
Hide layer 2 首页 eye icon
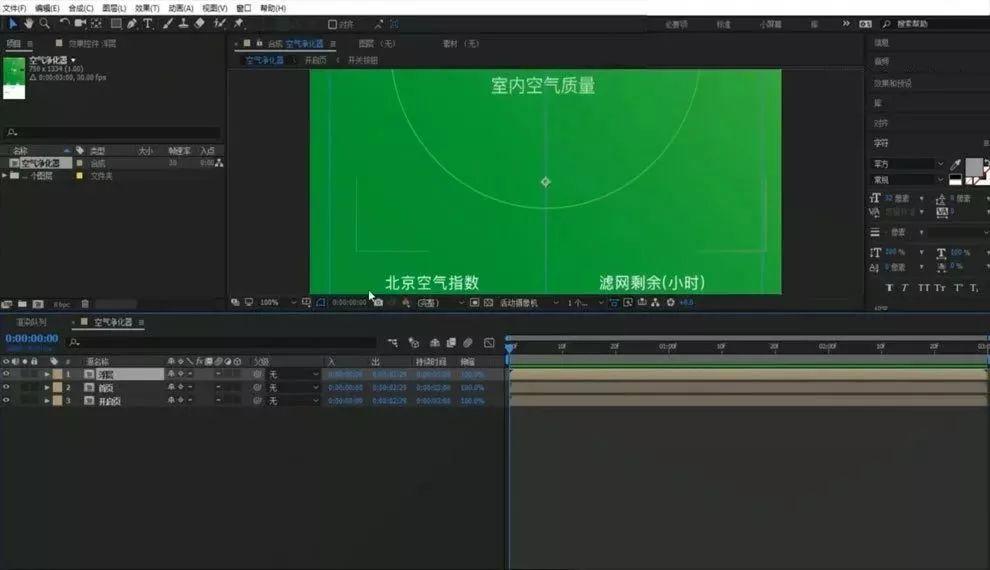[x=6, y=387]
